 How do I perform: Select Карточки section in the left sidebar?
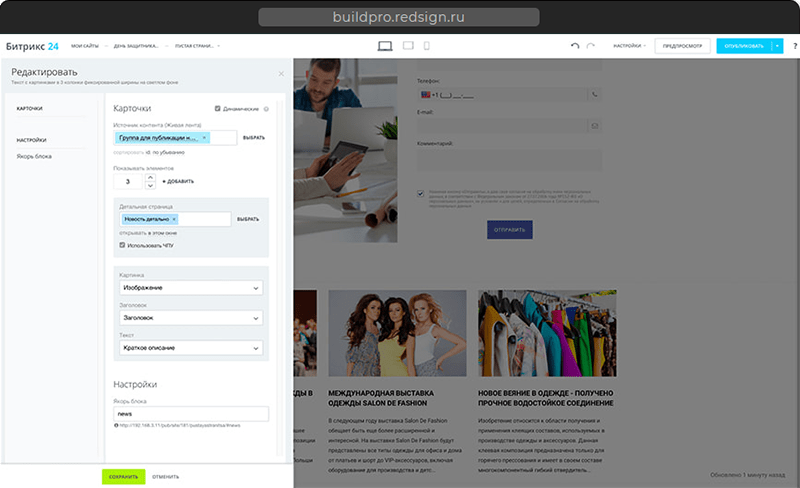30,108
